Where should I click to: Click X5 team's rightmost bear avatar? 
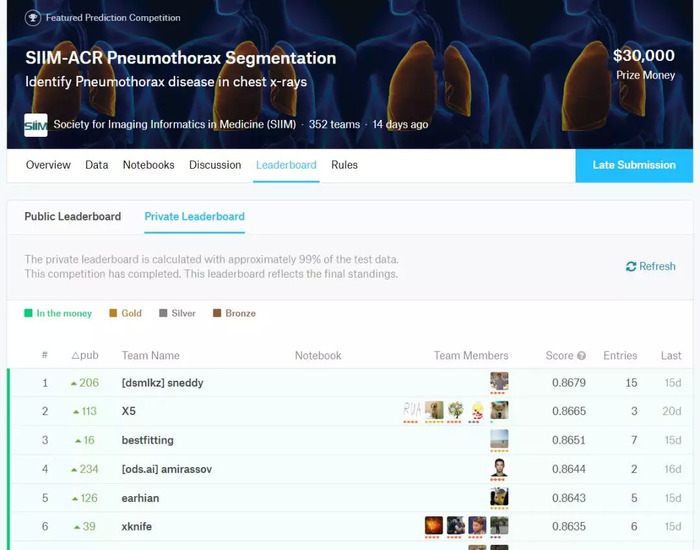point(499,410)
